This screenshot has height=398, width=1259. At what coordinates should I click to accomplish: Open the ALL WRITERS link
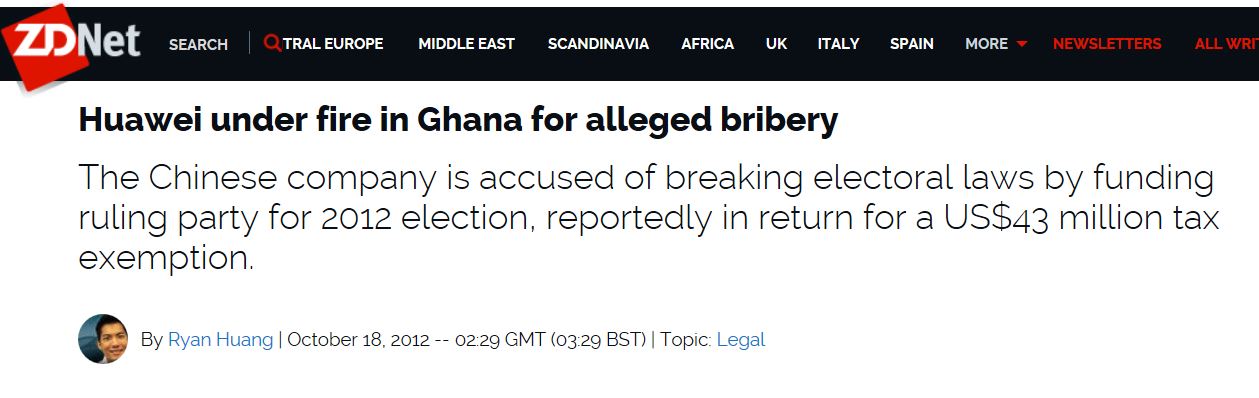[x=1227, y=44]
